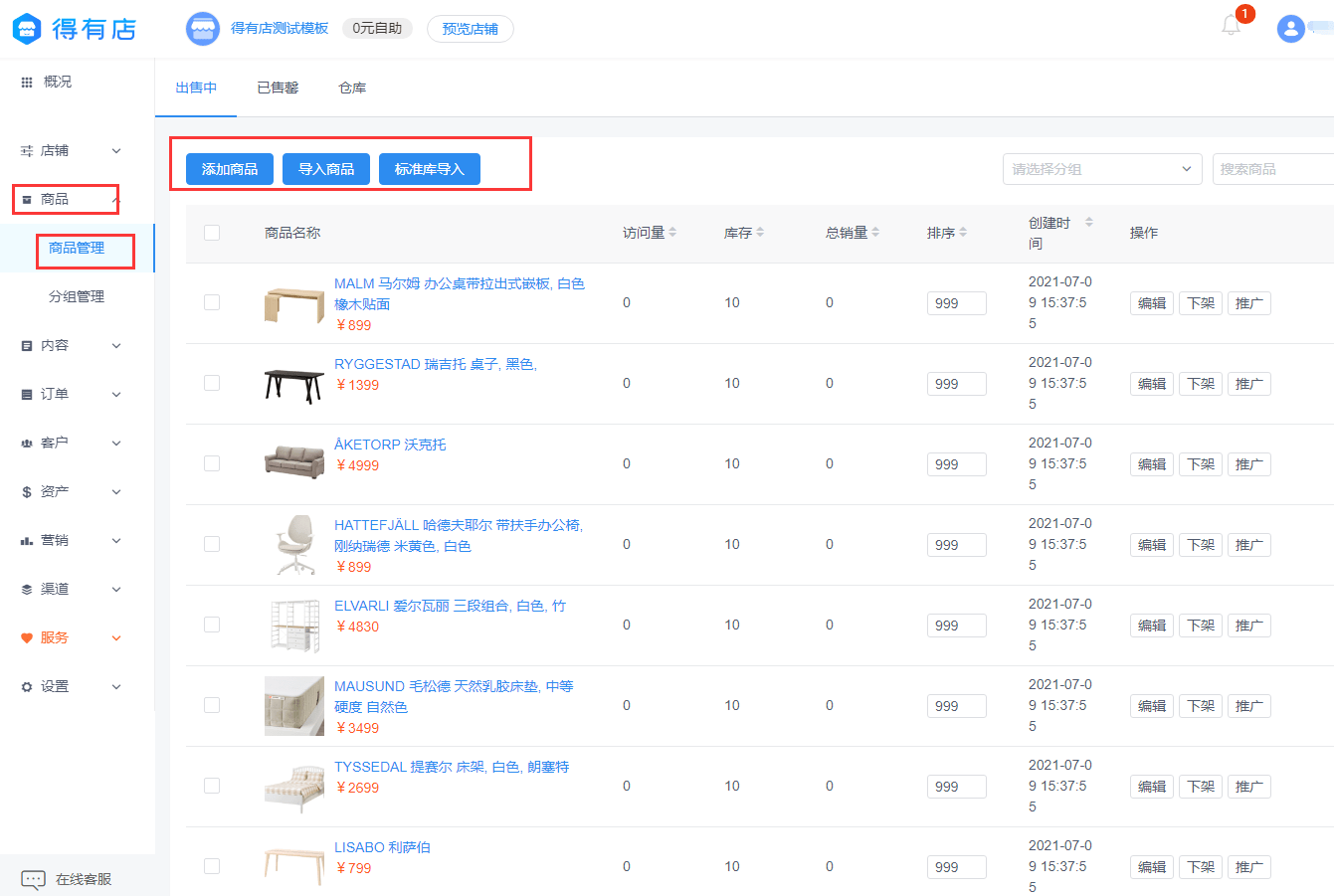Screen dimensions: 1334x896
Task: Open the 资产 assets section via its sidebar icon
Action: 27,491
